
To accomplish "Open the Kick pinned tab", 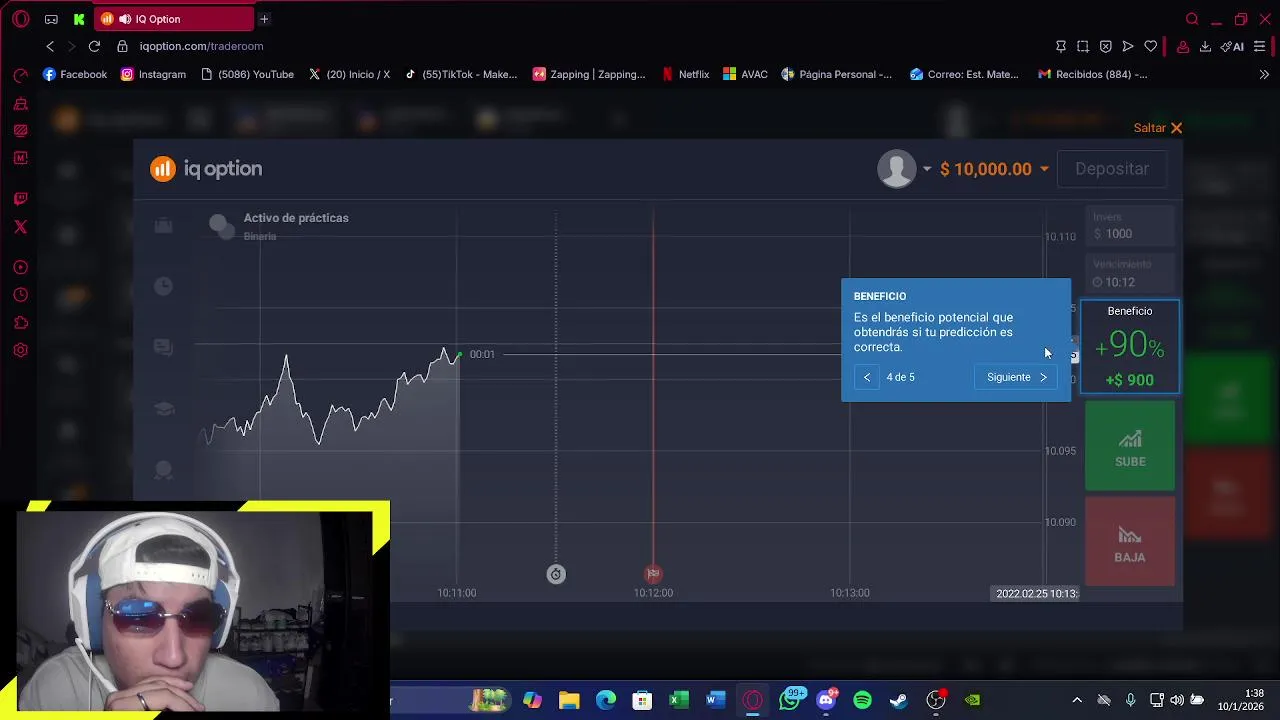I will click(x=79, y=19).
